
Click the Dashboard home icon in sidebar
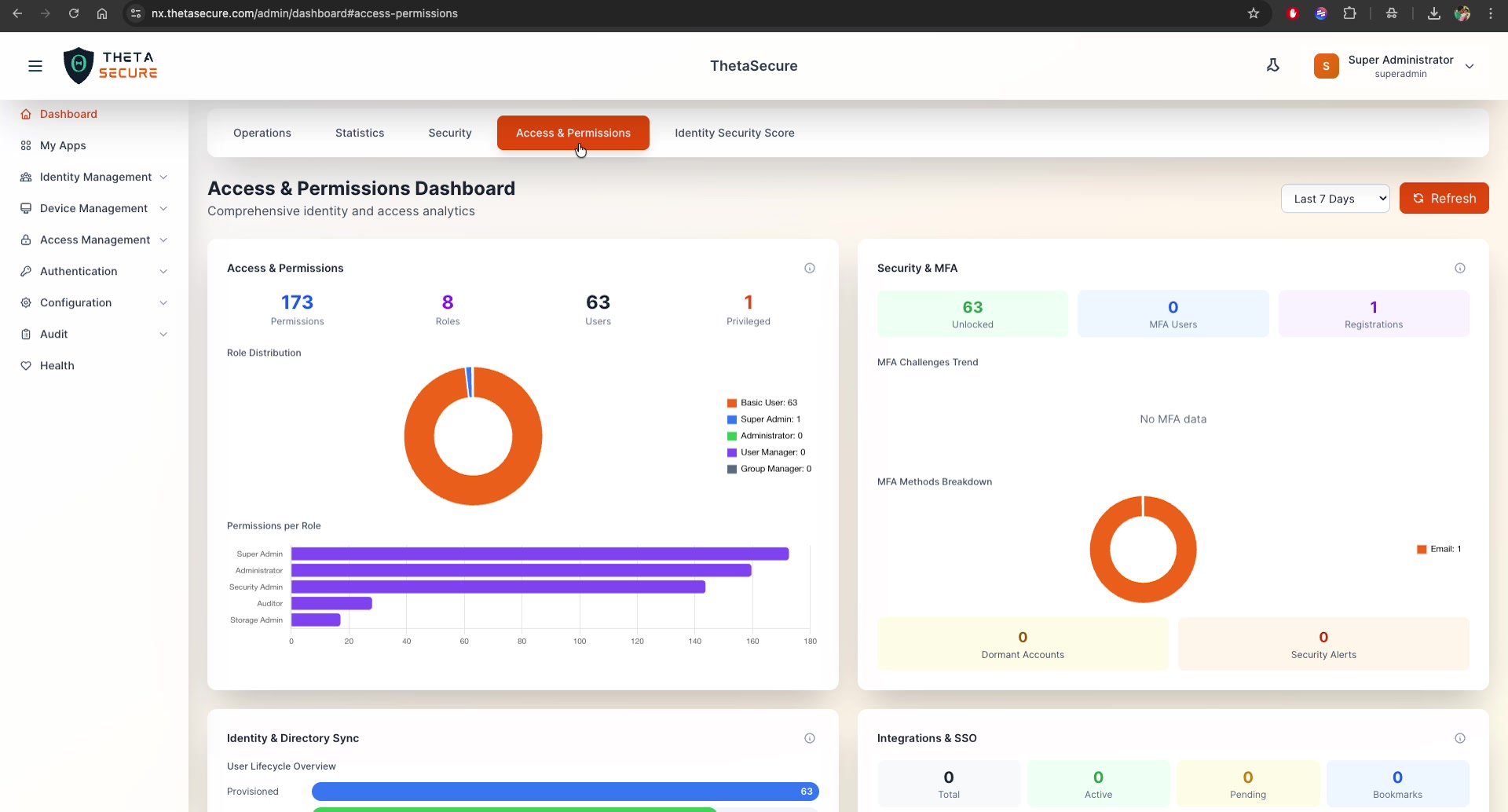click(26, 114)
